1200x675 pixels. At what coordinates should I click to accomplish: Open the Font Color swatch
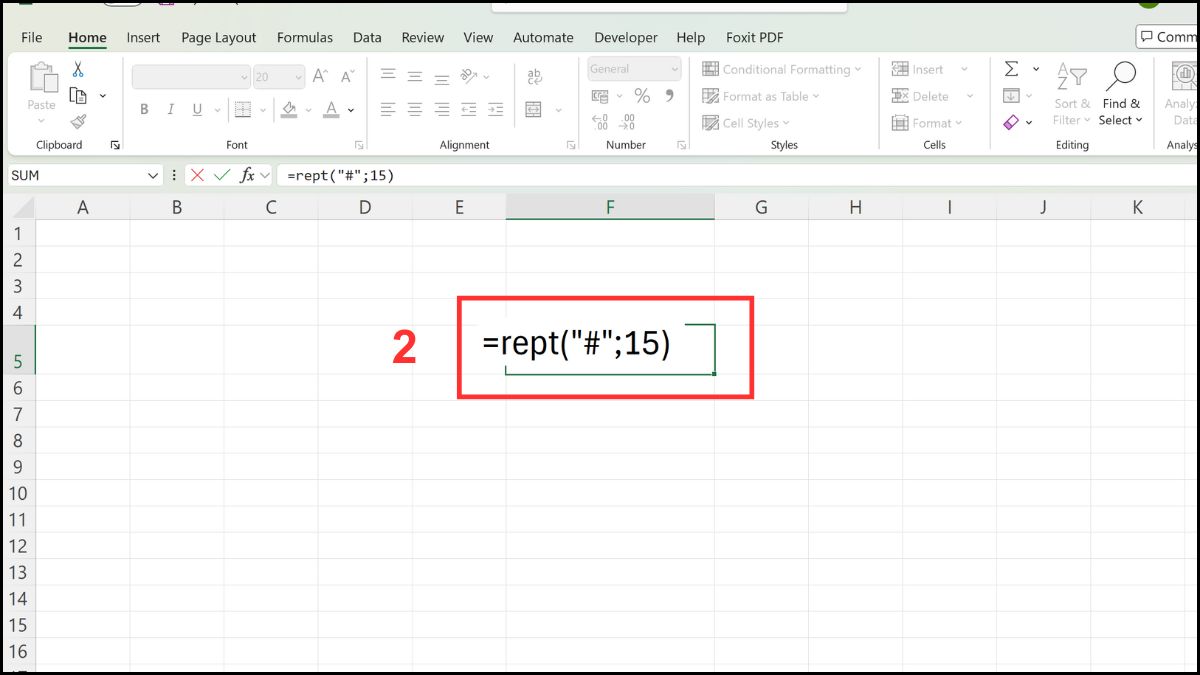click(331, 110)
